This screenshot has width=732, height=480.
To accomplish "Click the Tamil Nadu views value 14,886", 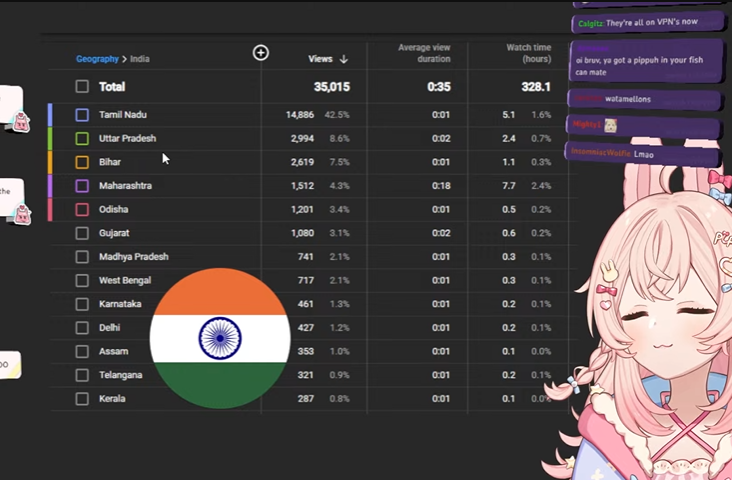I will tap(300, 115).
